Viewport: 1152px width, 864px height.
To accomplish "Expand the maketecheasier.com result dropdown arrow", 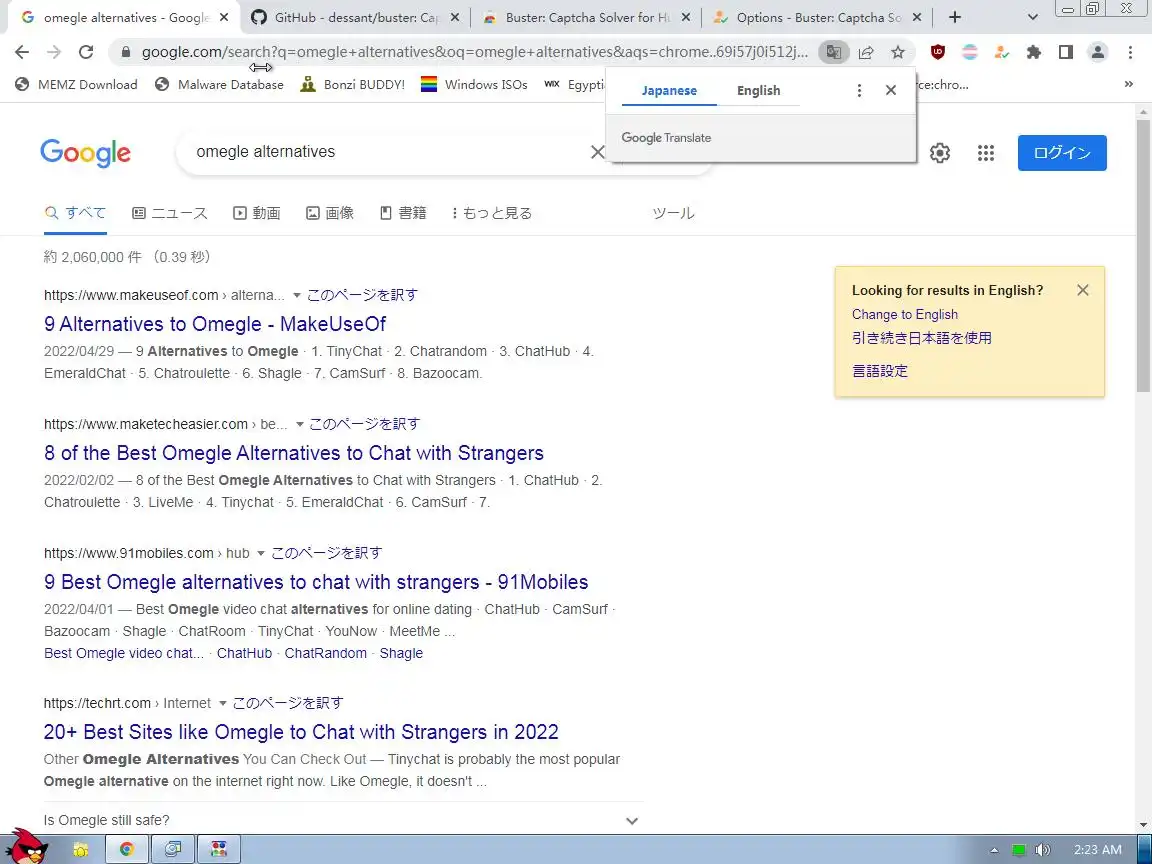I will [x=299, y=425].
